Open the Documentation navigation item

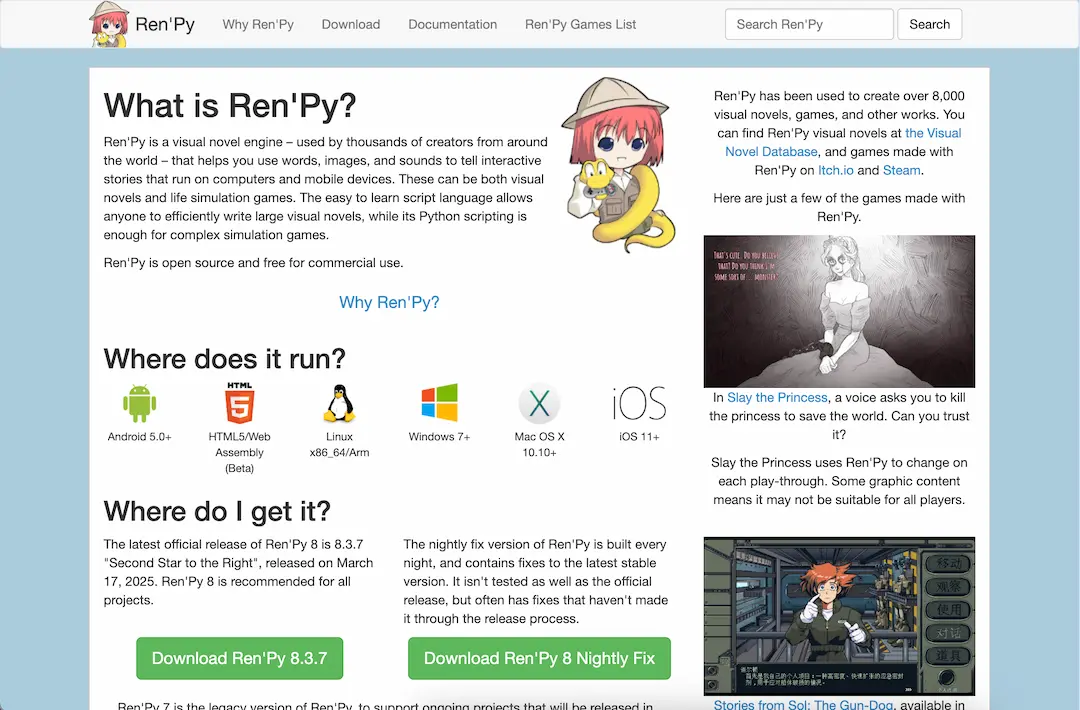[452, 24]
